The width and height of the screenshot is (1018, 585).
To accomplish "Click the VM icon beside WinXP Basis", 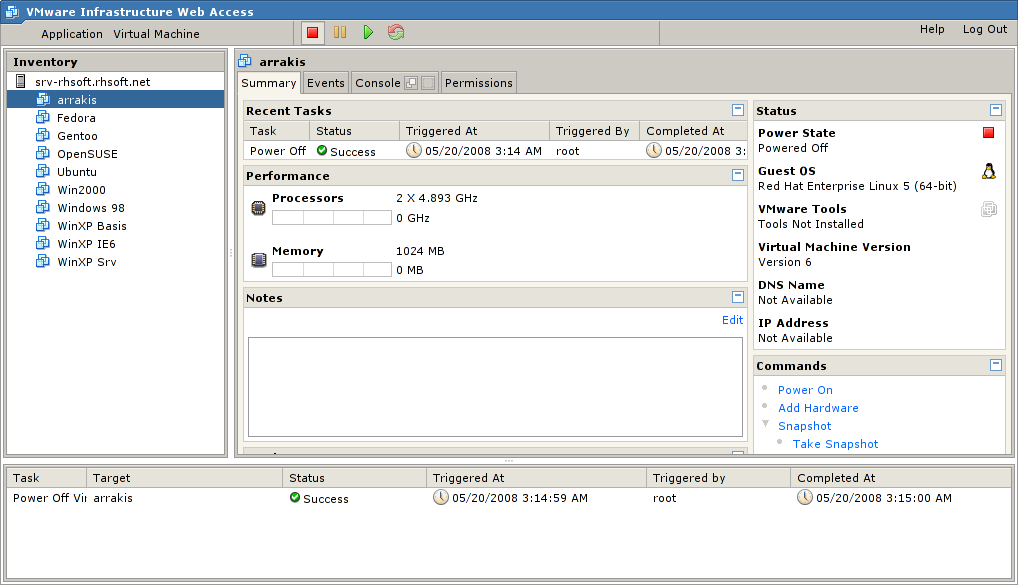I will pyautogui.click(x=43, y=225).
